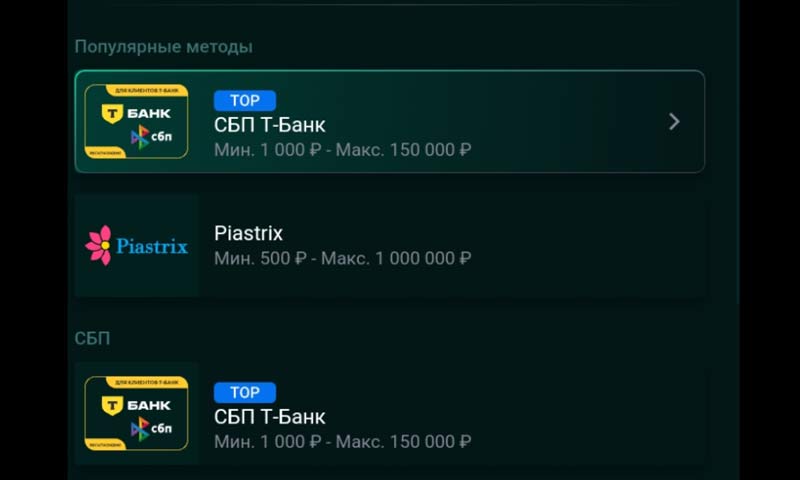
Task: Click the Популярные методы section header
Action: click(163, 47)
